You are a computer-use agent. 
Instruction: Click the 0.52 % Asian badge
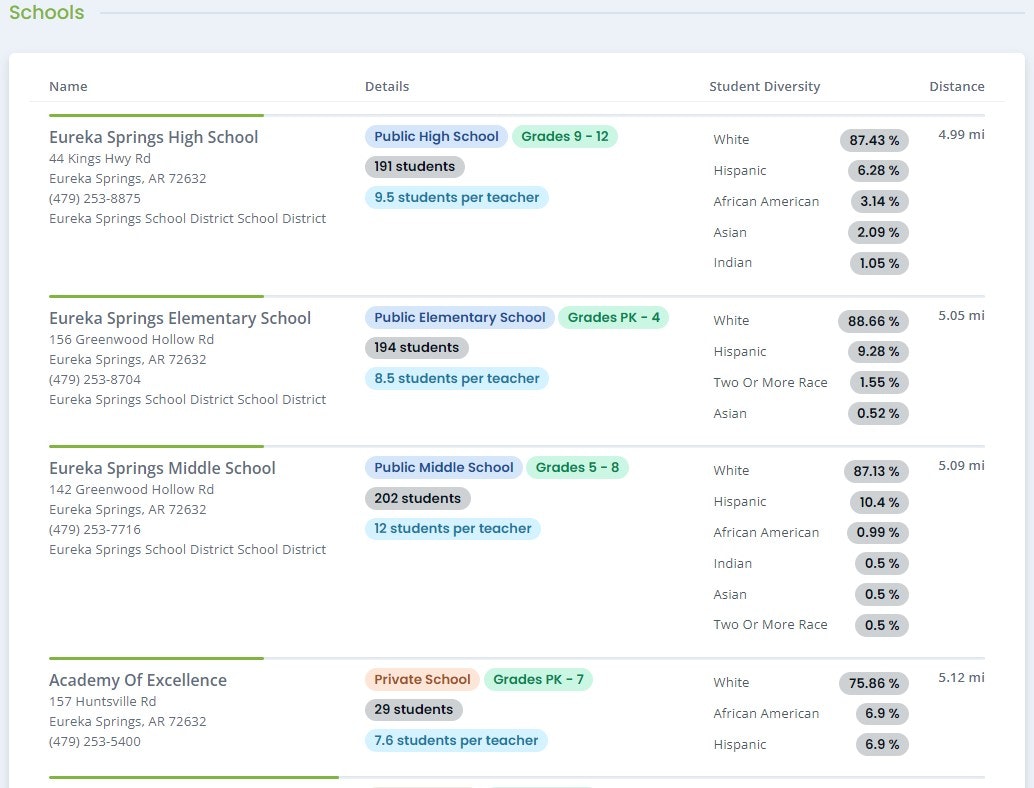click(x=878, y=413)
